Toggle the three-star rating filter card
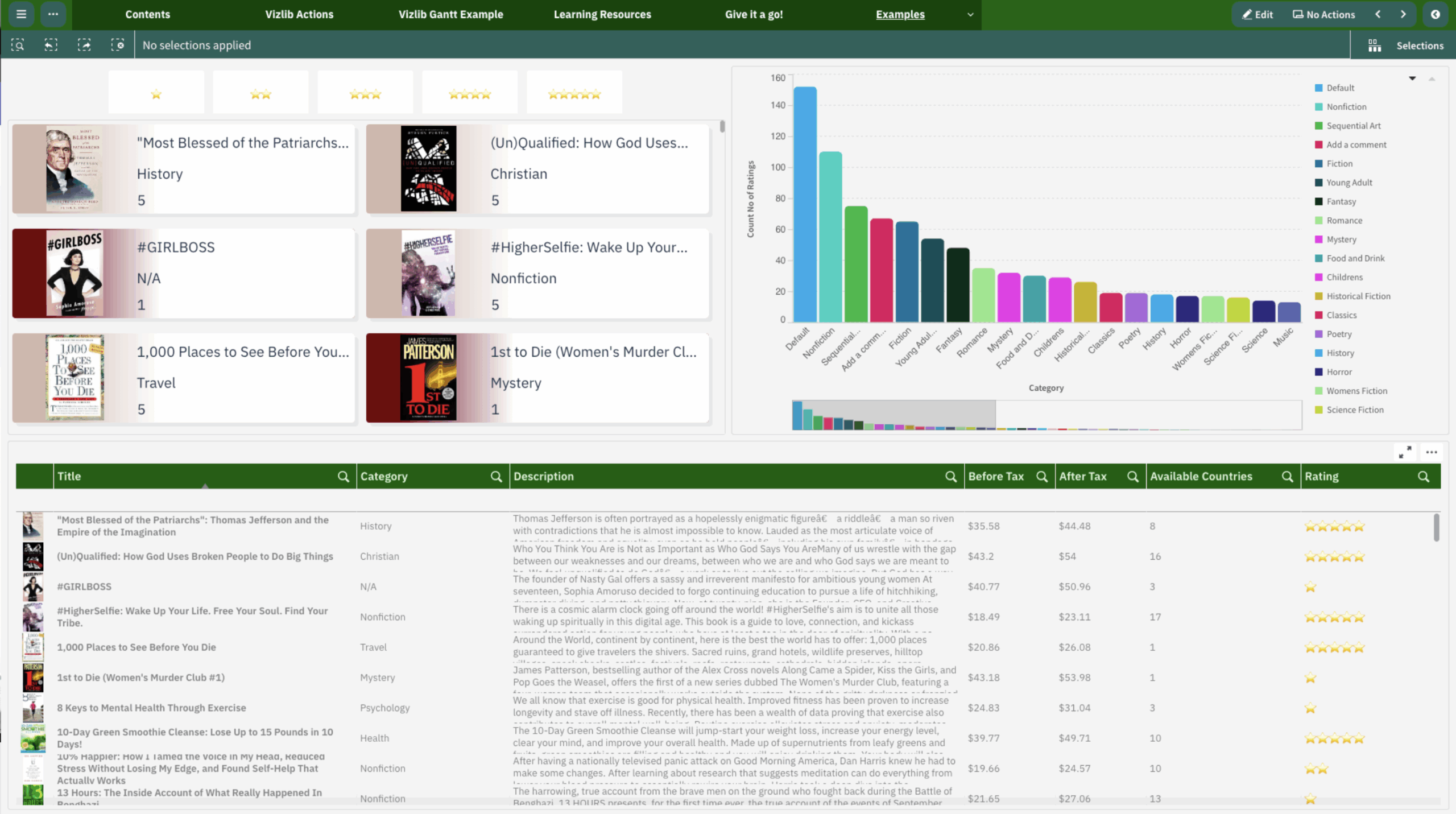 [365, 92]
